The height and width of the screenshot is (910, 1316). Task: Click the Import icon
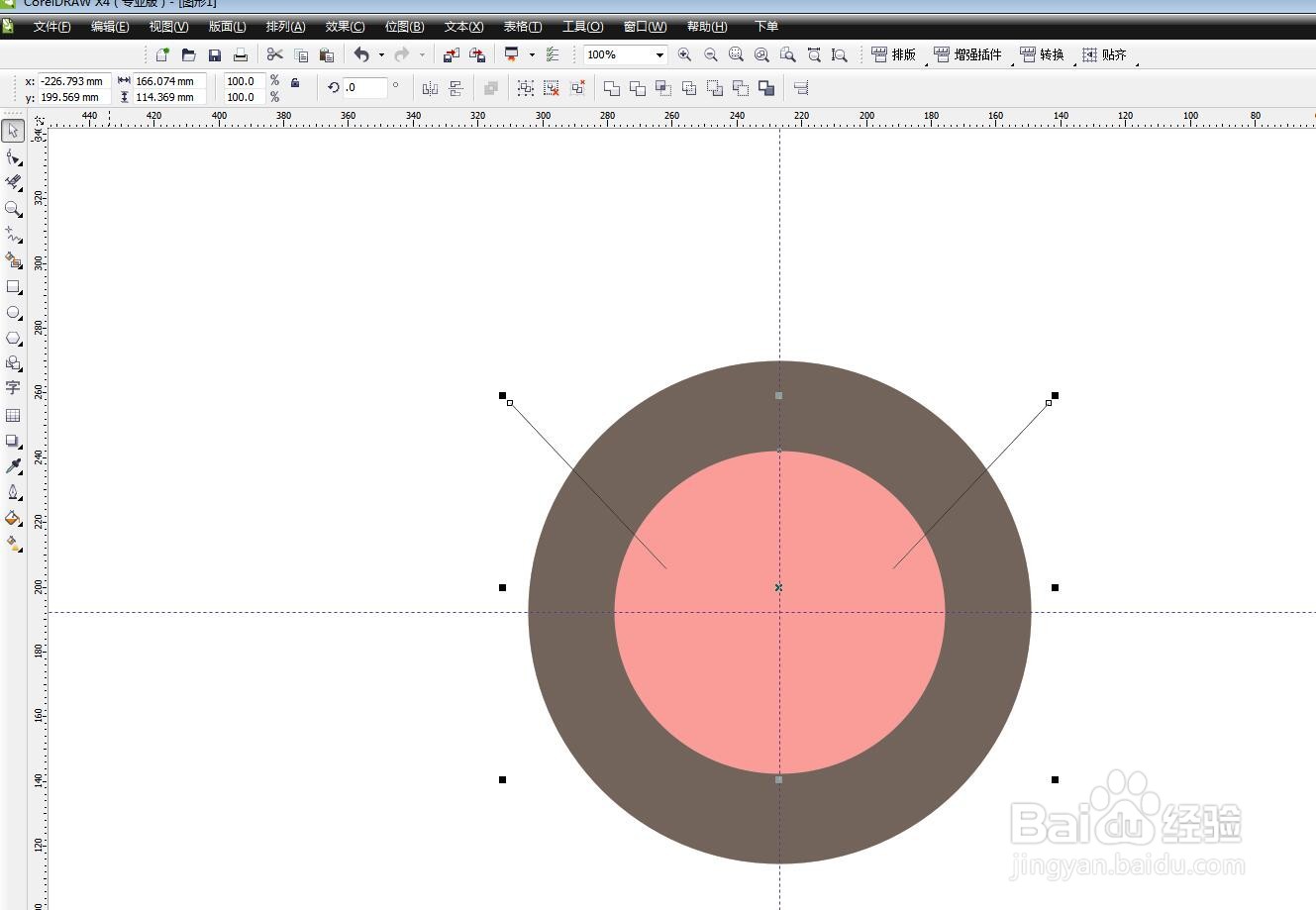click(x=452, y=55)
